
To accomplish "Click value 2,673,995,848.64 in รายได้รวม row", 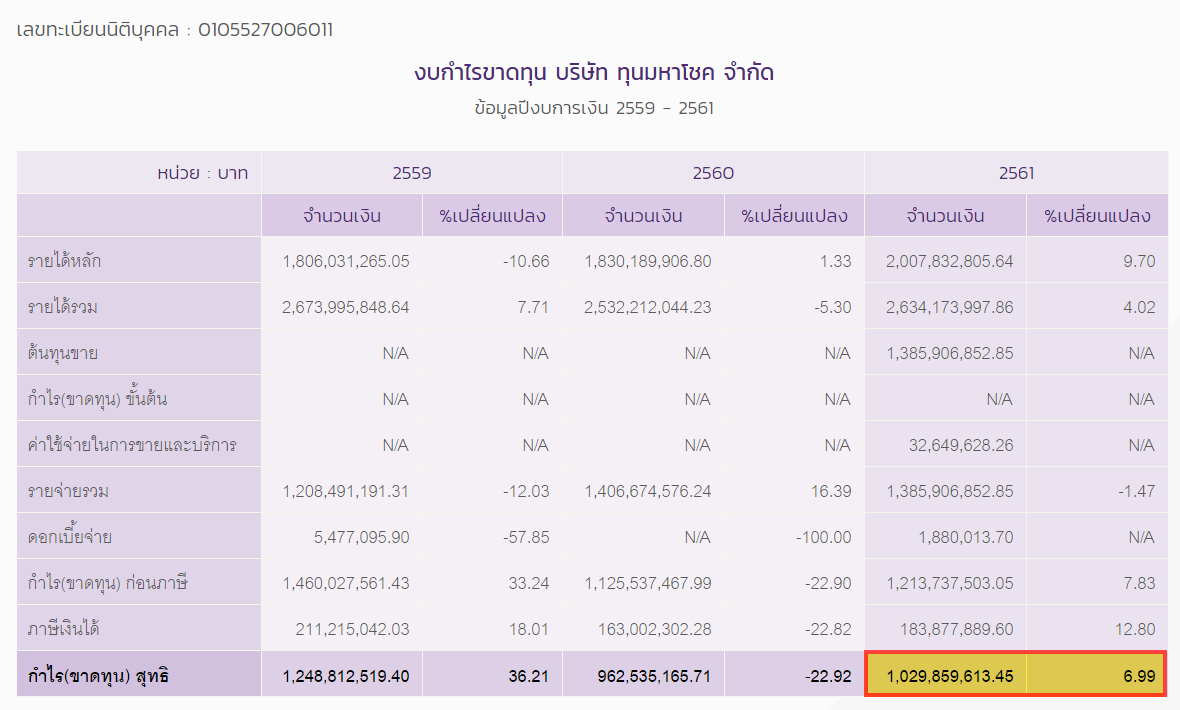I will [x=345, y=307].
